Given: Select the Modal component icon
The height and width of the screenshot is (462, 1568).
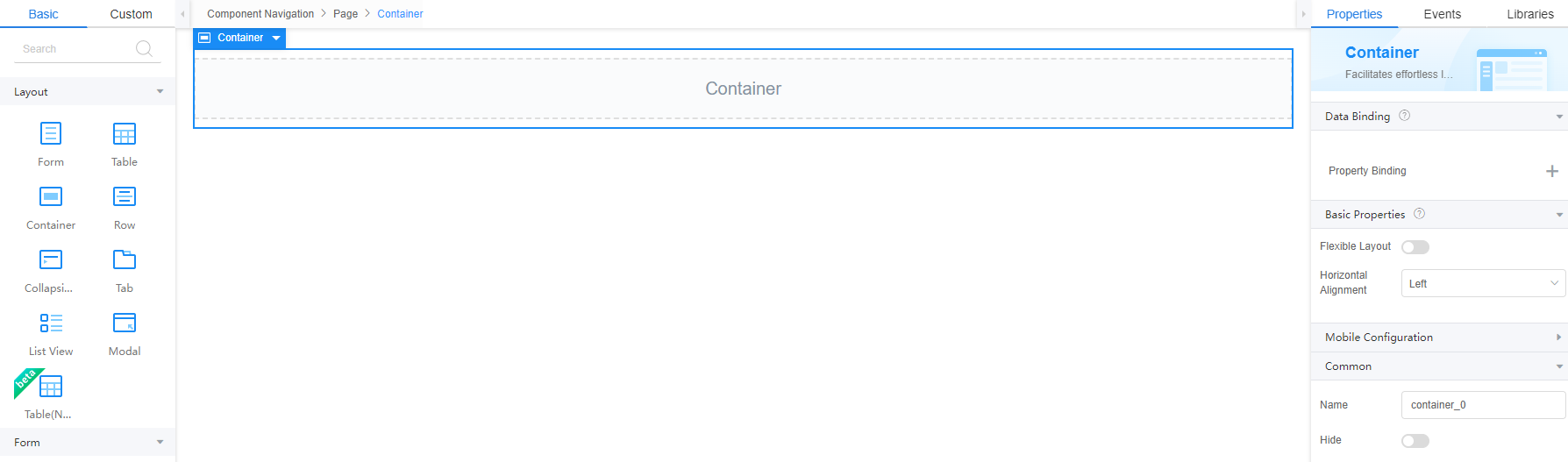Looking at the screenshot, I should [125, 323].
